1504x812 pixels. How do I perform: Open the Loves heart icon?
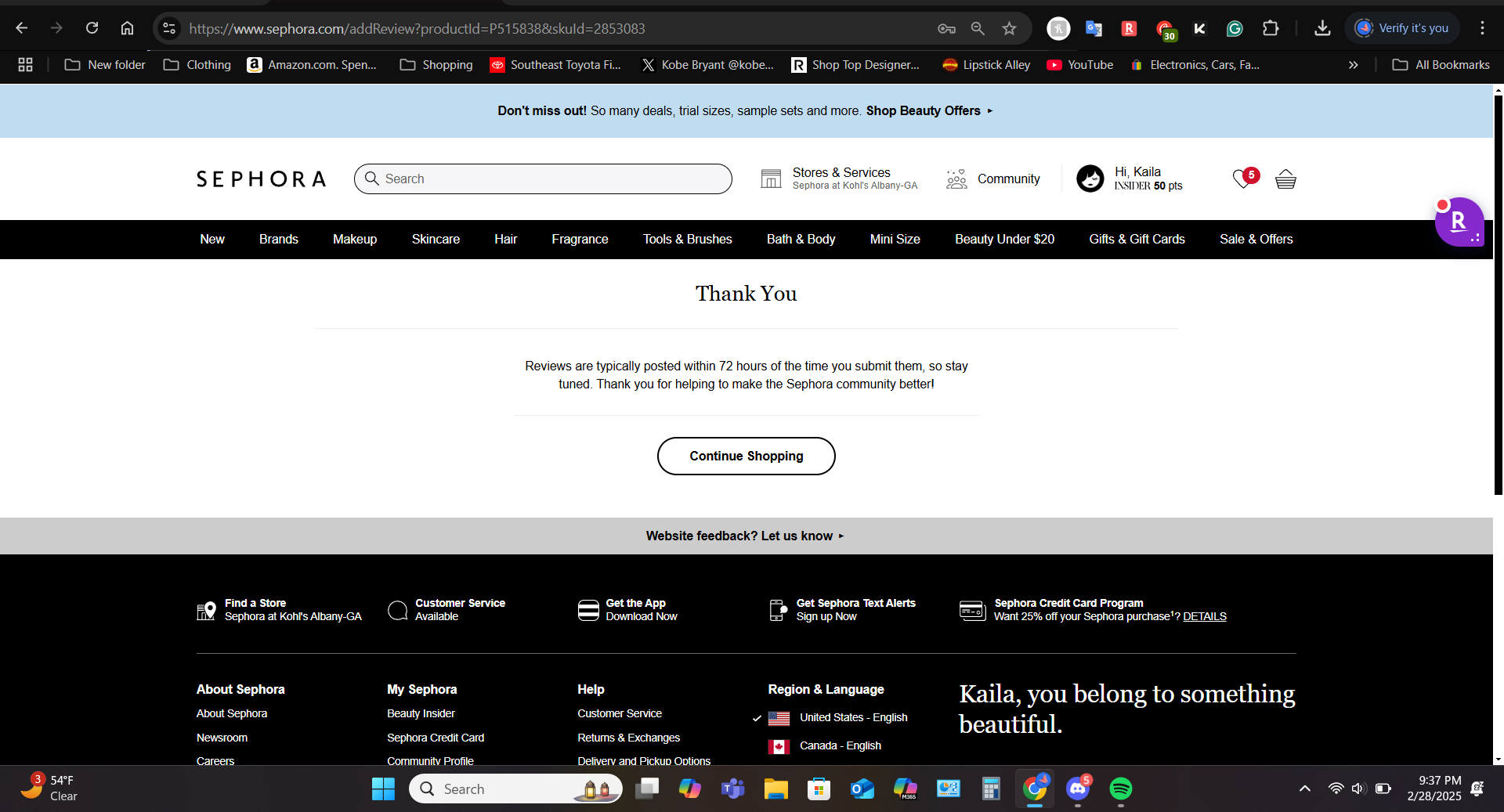[1242, 179]
